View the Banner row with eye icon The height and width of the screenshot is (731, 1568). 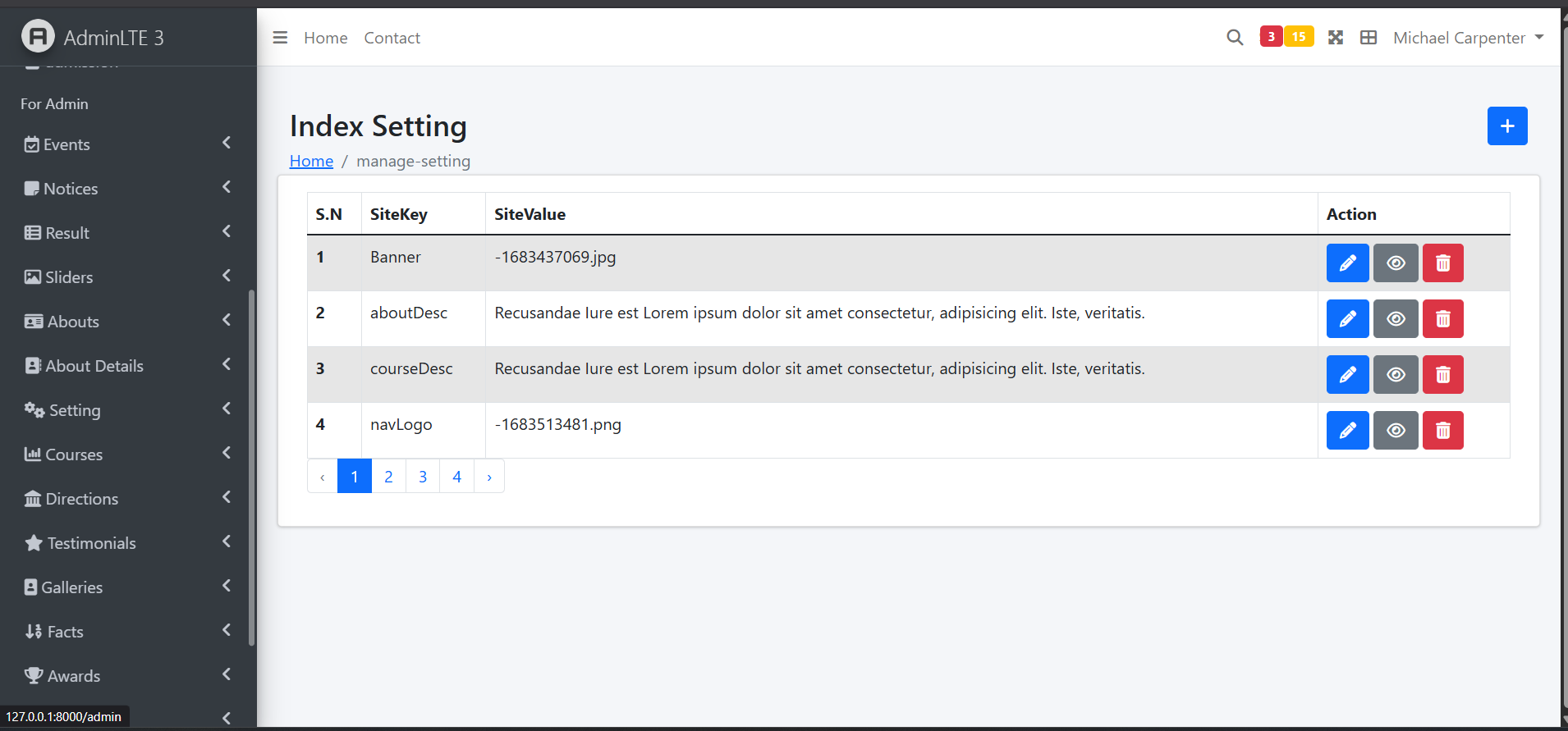[x=1396, y=263]
